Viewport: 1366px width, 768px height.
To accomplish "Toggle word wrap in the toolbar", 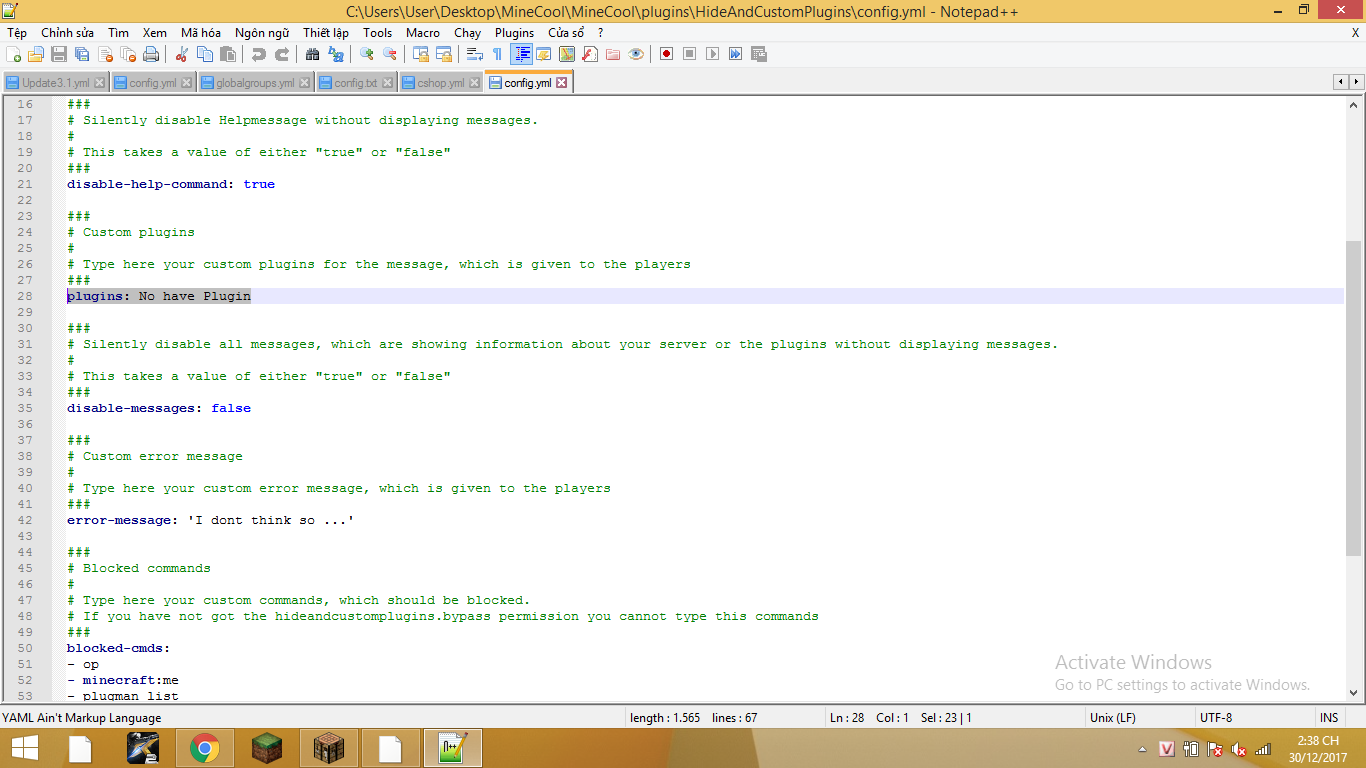I will [x=475, y=54].
